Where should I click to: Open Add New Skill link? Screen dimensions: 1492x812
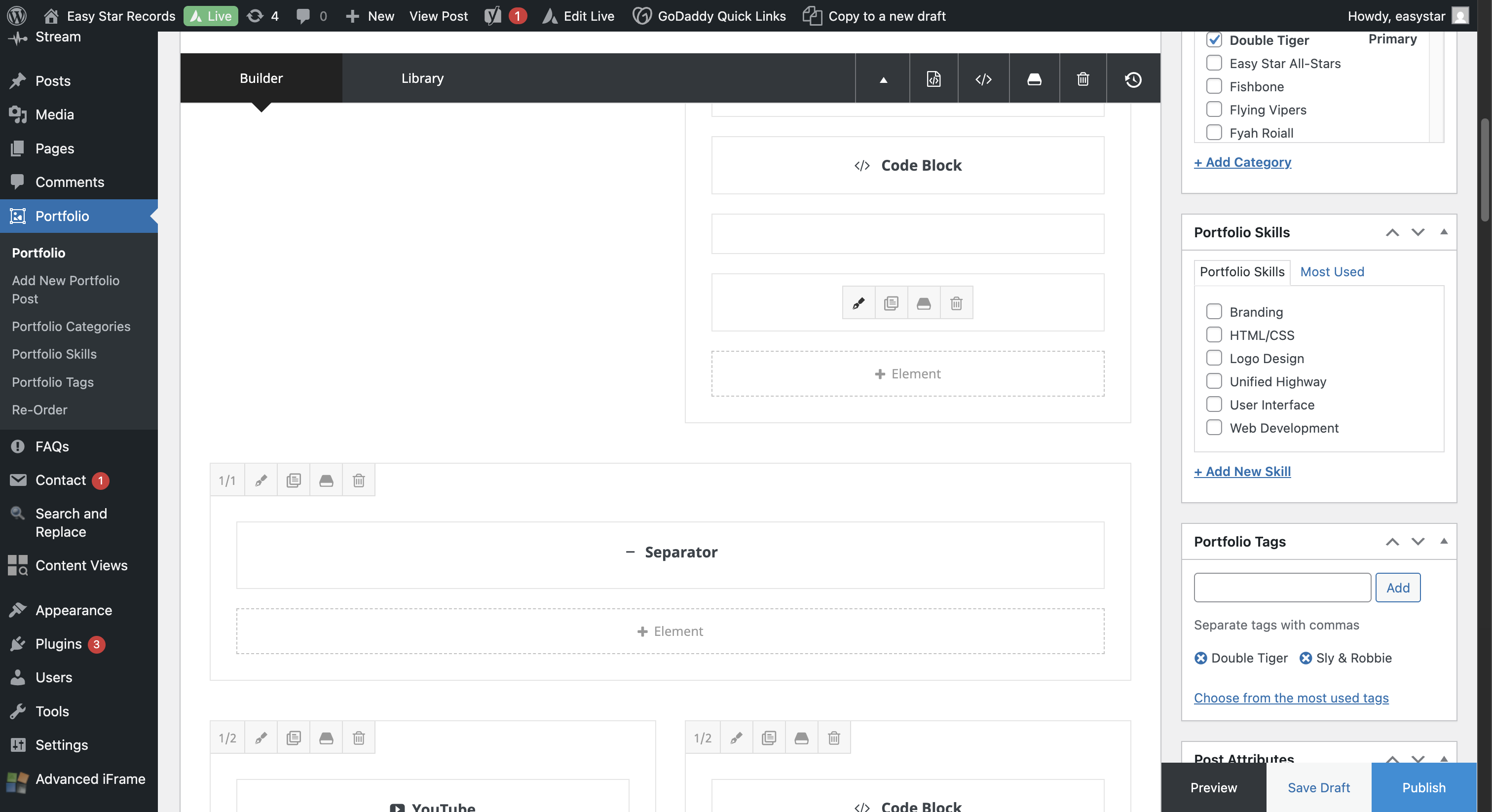pyautogui.click(x=1242, y=471)
